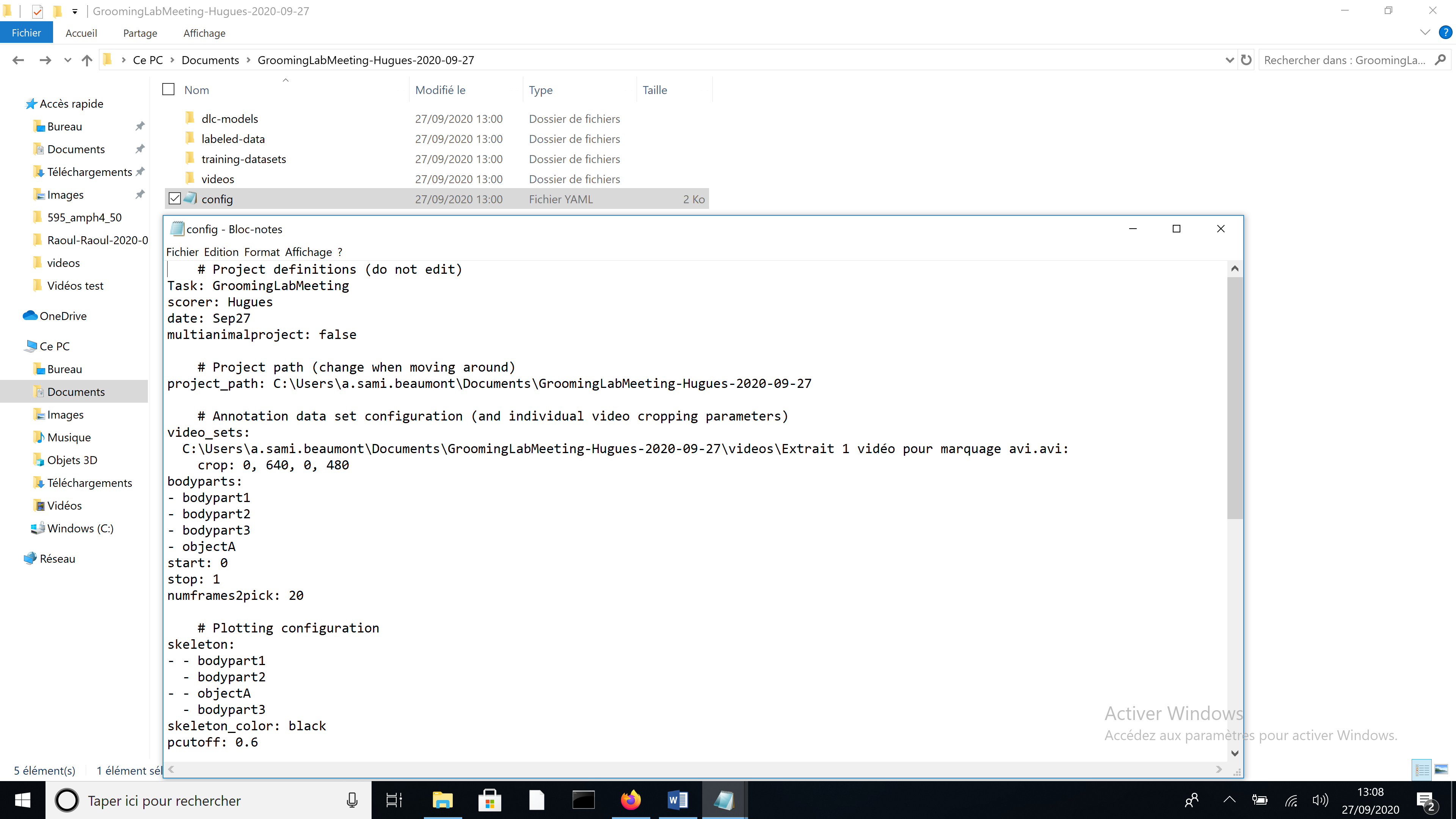This screenshot has width=1456, height=819.
Task: Expand the Documents breadcrumb arrow
Action: (249, 60)
